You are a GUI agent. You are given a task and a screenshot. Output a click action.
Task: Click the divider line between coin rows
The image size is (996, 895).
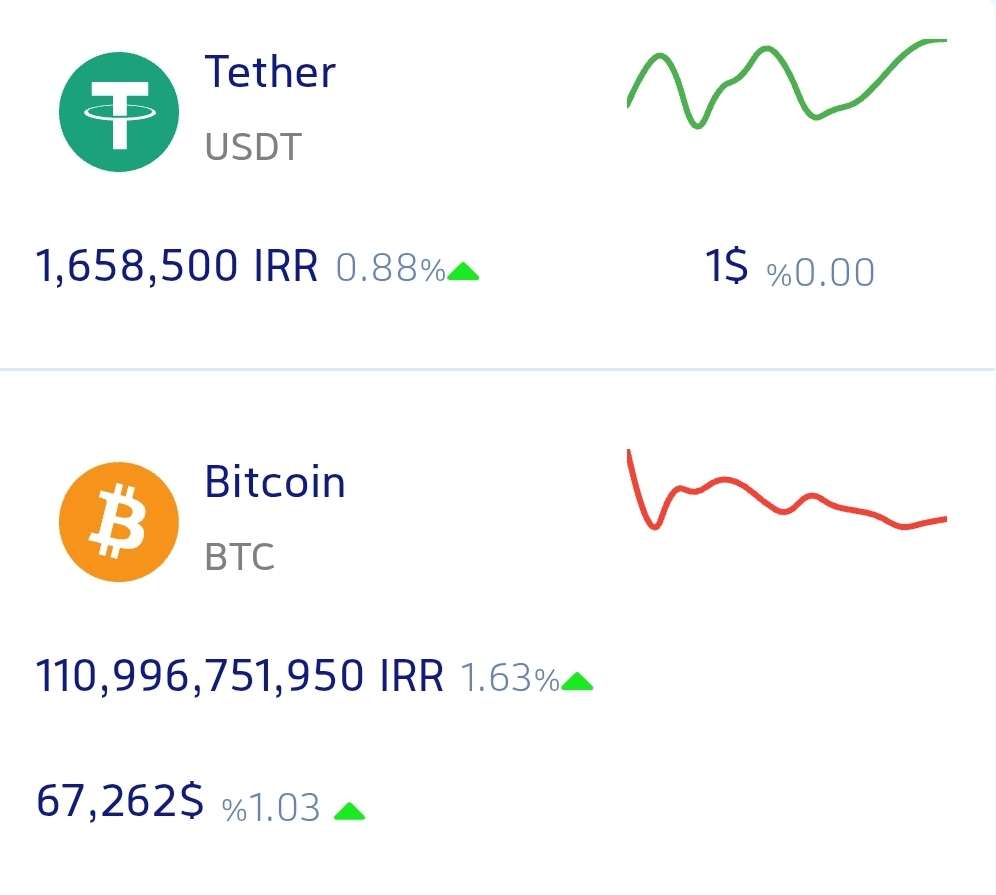click(498, 370)
